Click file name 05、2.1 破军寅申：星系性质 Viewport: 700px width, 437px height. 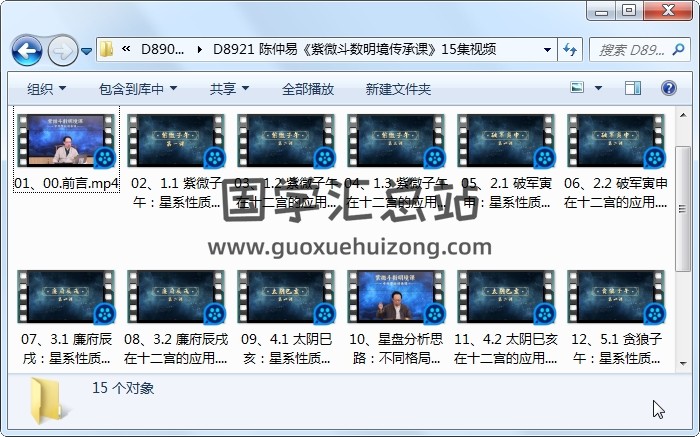tap(506, 193)
